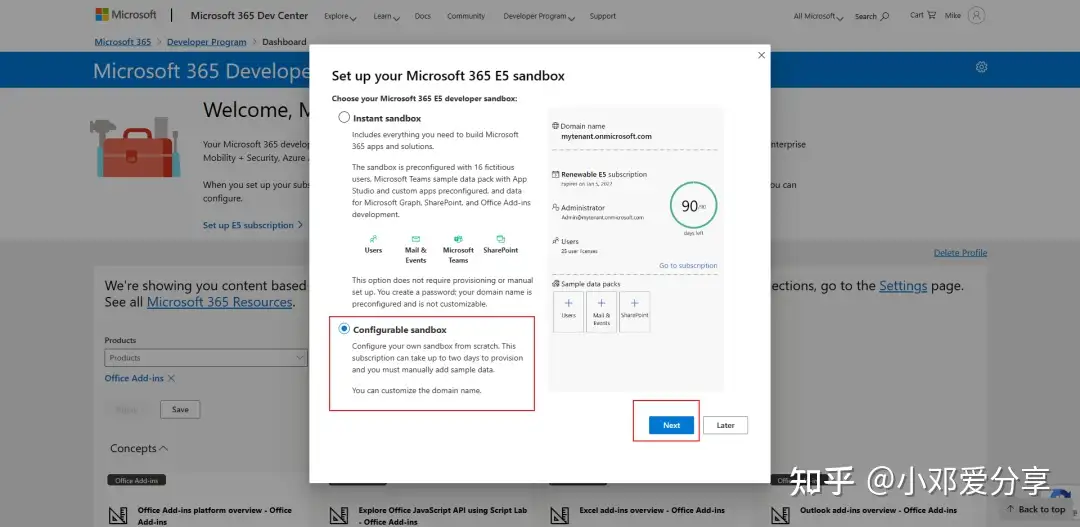Open Explore Office JavaScript API article

pos(443,515)
